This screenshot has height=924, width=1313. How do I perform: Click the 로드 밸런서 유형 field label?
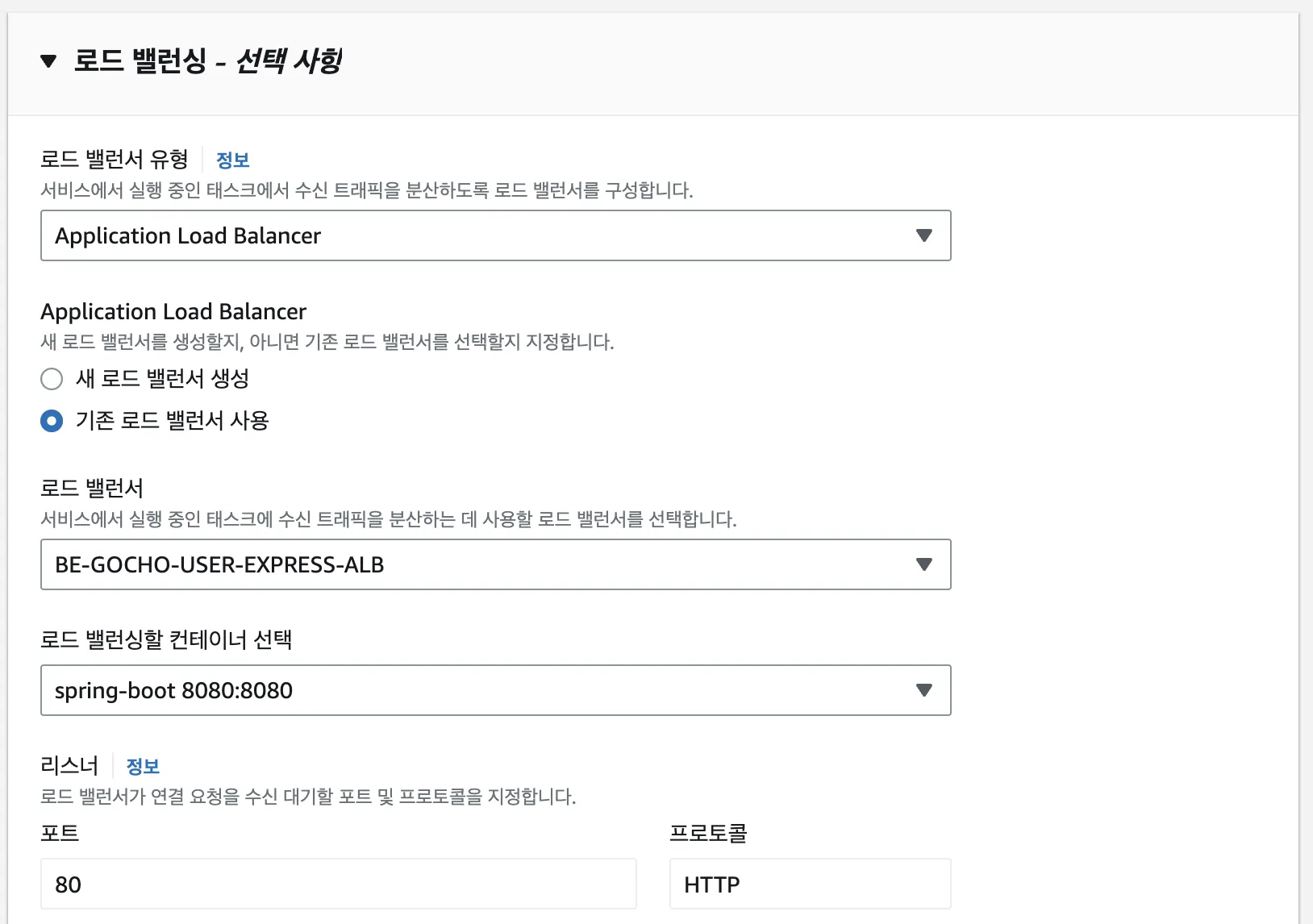click(114, 160)
